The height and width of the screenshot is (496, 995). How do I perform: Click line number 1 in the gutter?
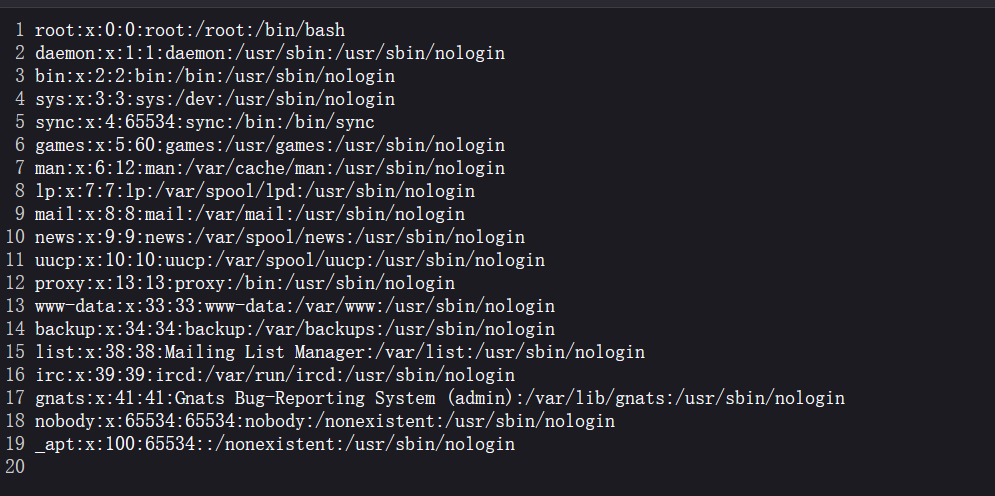click(x=19, y=30)
